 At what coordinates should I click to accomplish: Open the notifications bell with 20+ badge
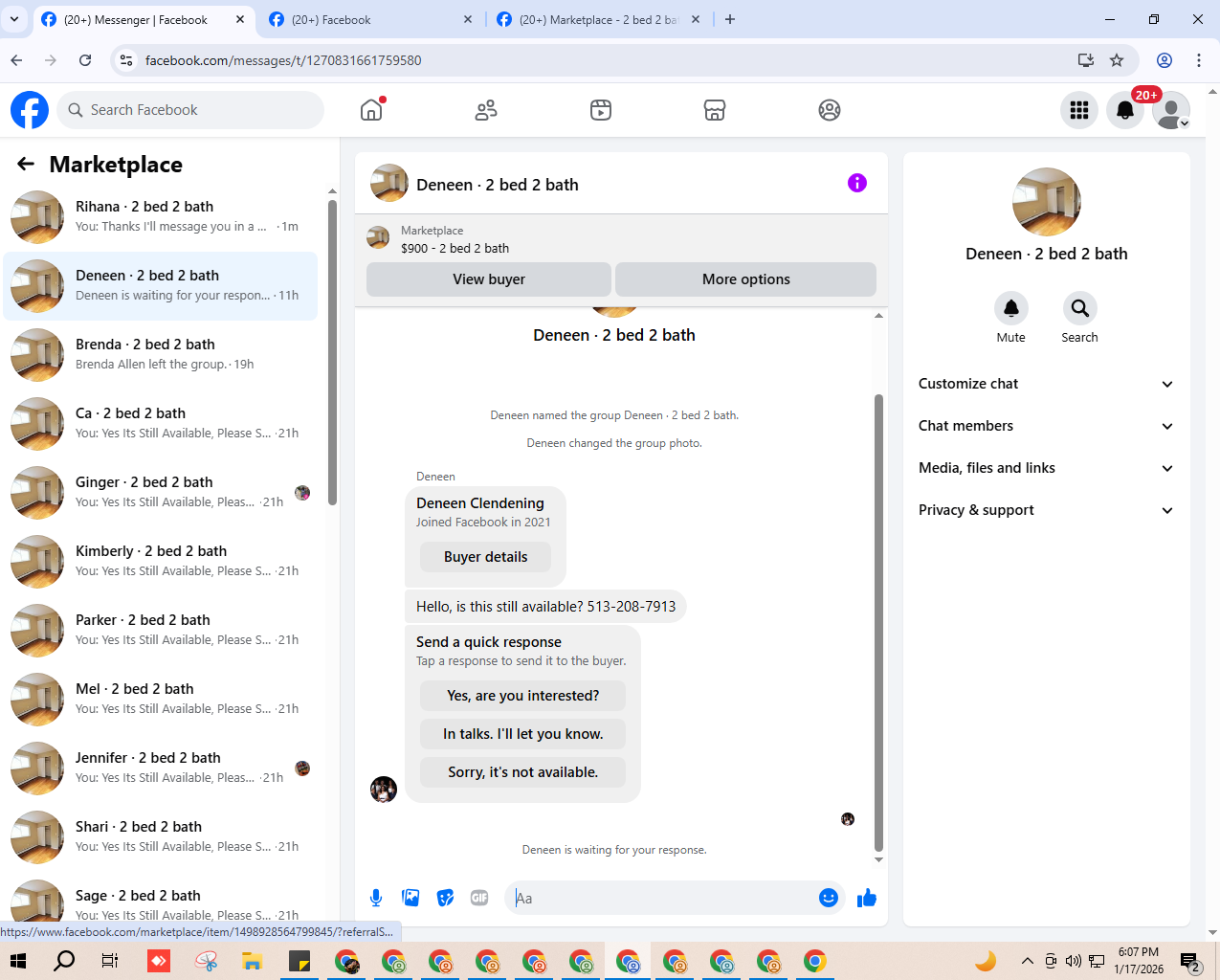(1125, 110)
